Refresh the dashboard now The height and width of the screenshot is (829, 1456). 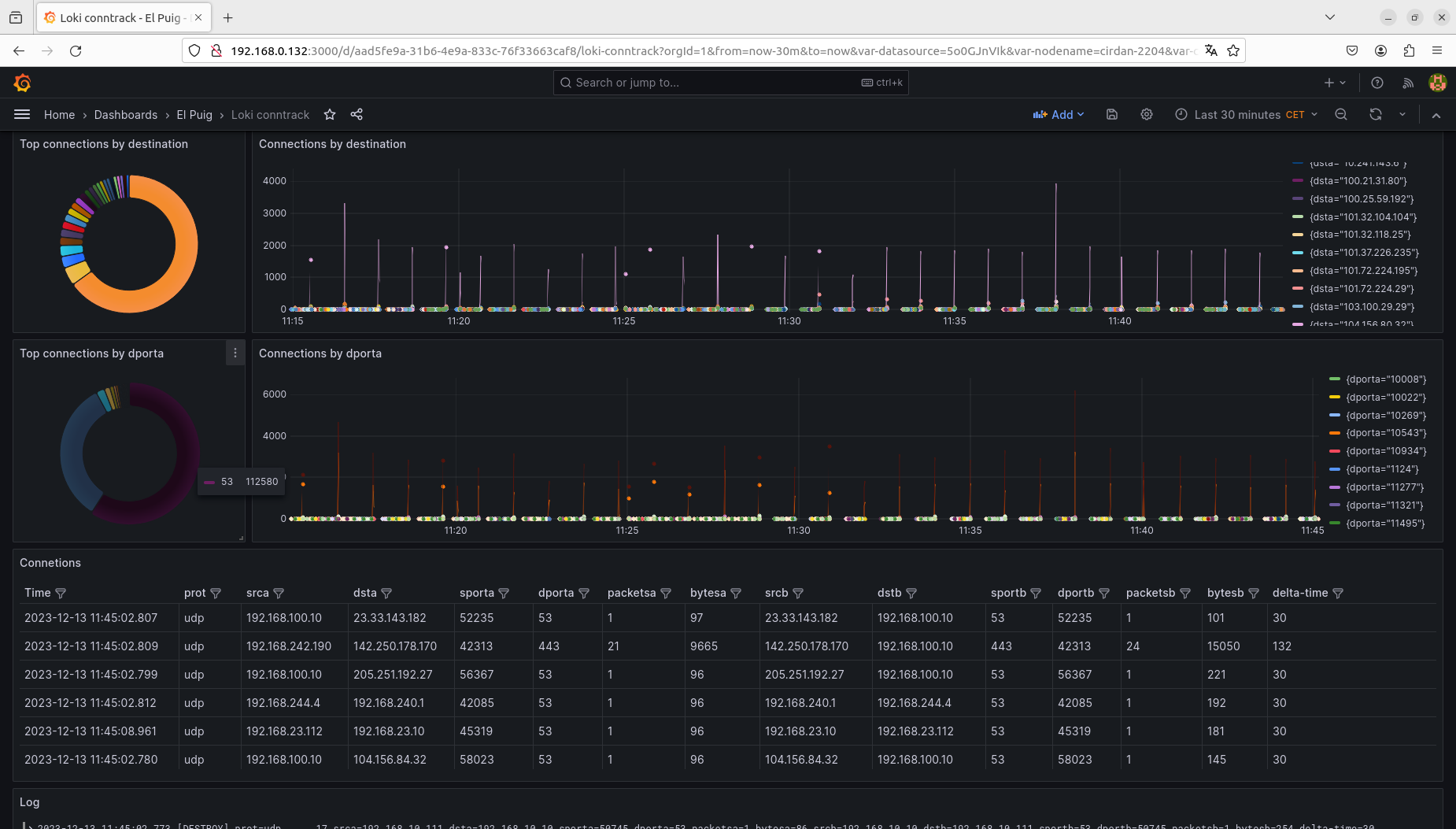pyautogui.click(x=1376, y=115)
